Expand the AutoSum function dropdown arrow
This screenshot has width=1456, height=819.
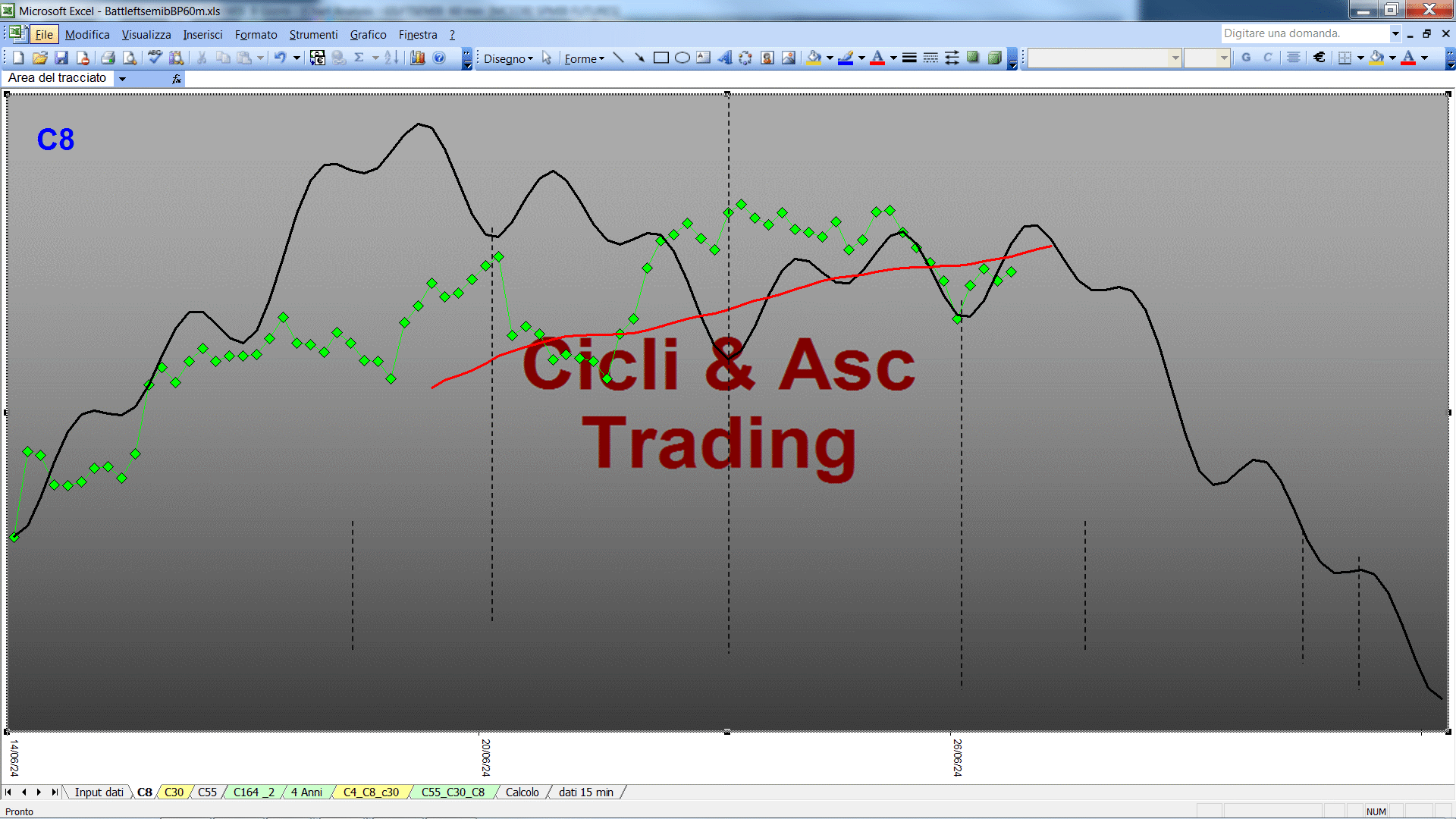click(x=375, y=58)
